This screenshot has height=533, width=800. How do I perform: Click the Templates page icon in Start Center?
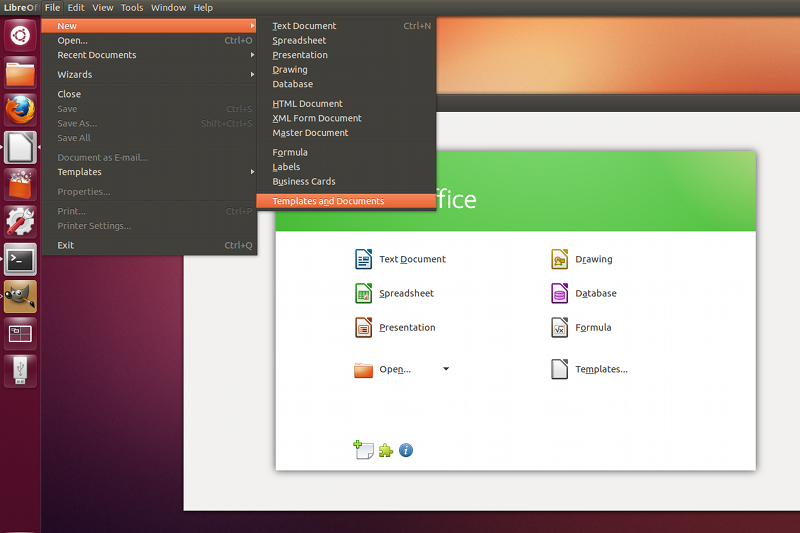tap(559, 369)
